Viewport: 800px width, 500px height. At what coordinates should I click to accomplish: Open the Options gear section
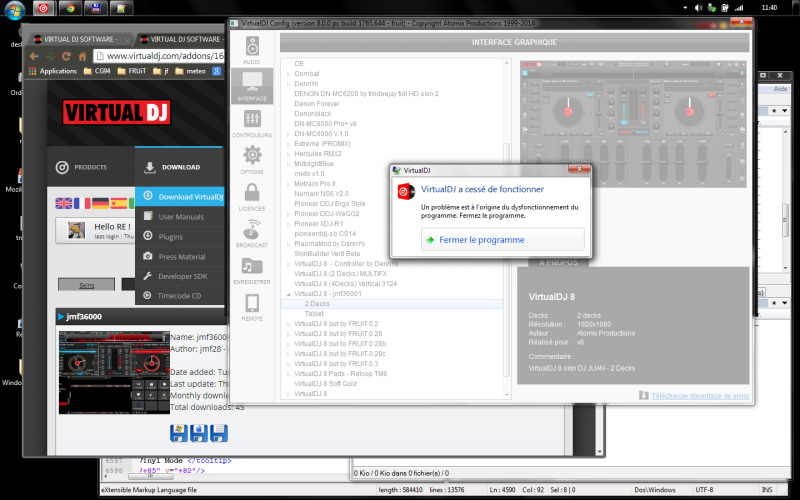pos(252,159)
